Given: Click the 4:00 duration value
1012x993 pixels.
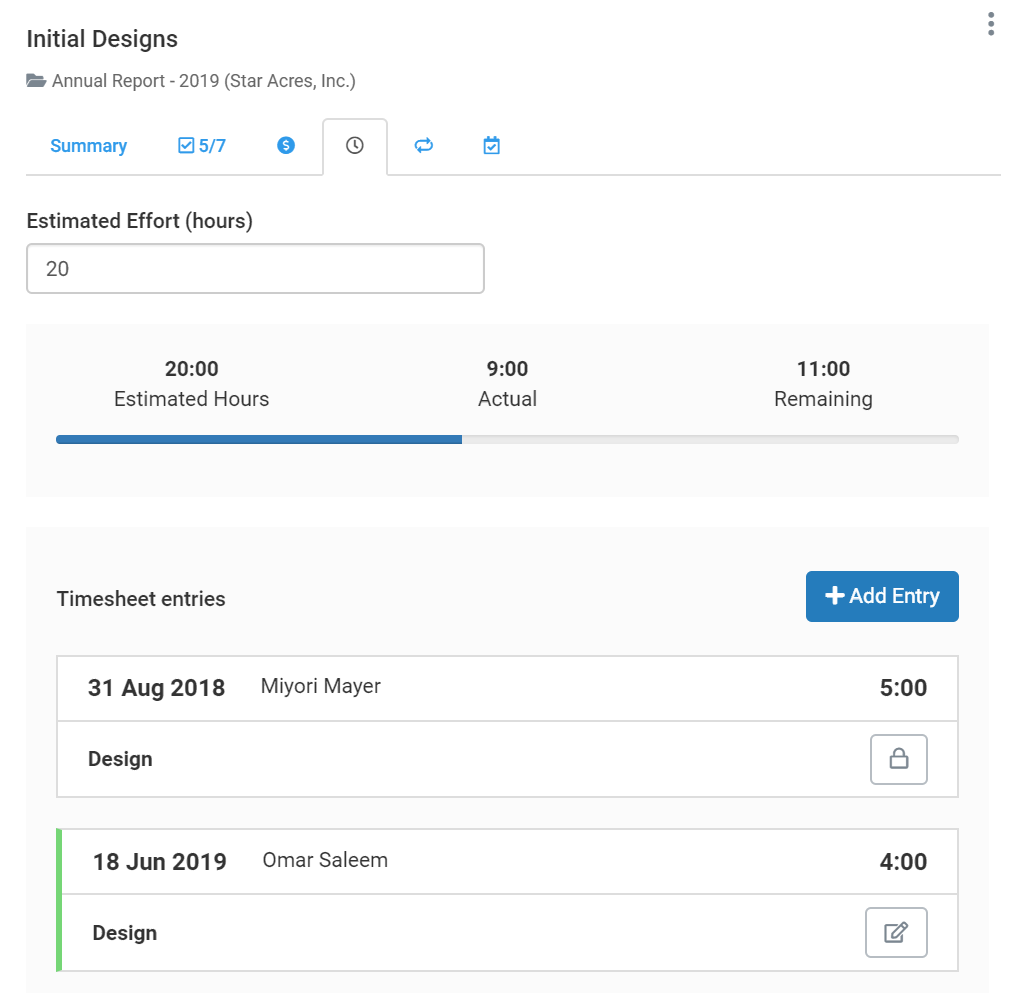Looking at the screenshot, I should [x=903, y=862].
